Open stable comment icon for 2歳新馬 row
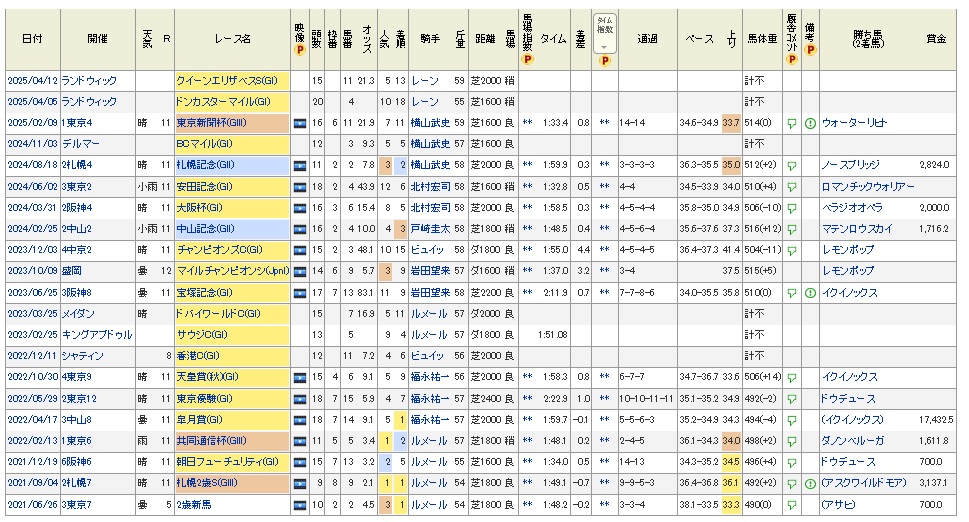Viewport: 969px width, 522px height. (x=792, y=505)
